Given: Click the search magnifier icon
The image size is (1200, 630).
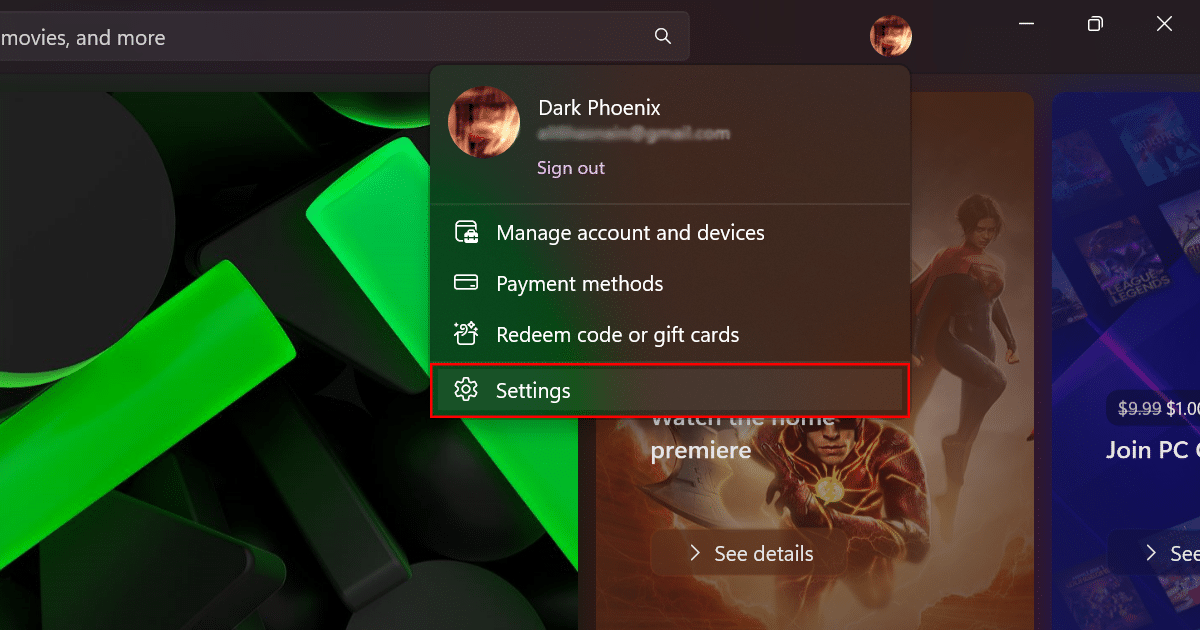Looking at the screenshot, I should [662, 36].
